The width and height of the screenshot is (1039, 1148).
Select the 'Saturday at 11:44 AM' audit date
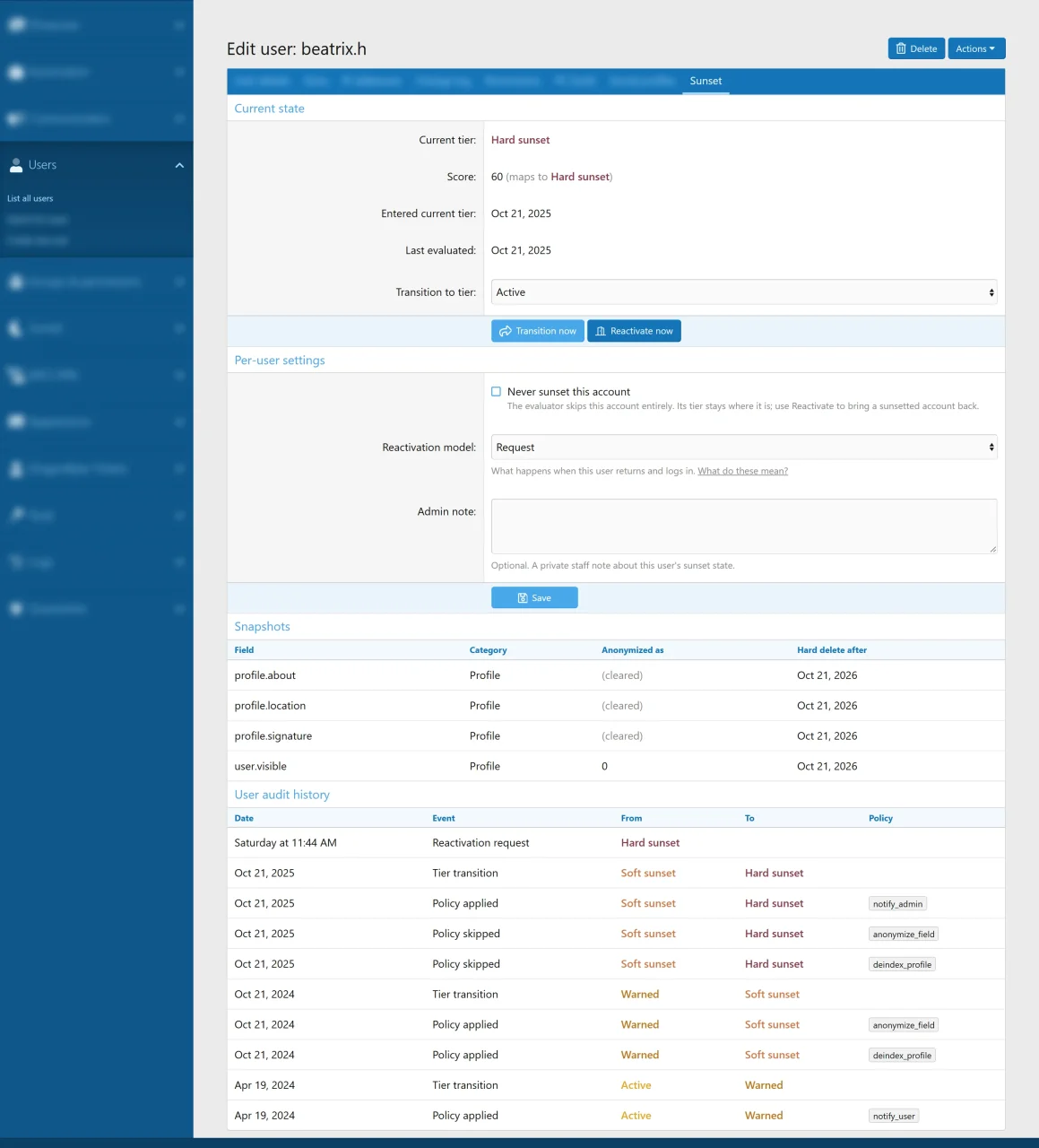[286, 843]
